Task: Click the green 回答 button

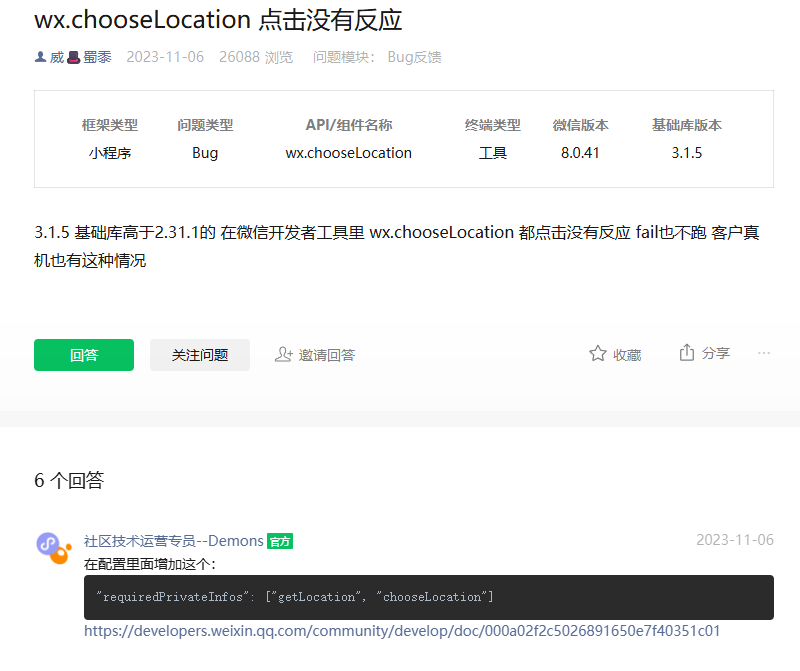Action: [x=83, y=355]
